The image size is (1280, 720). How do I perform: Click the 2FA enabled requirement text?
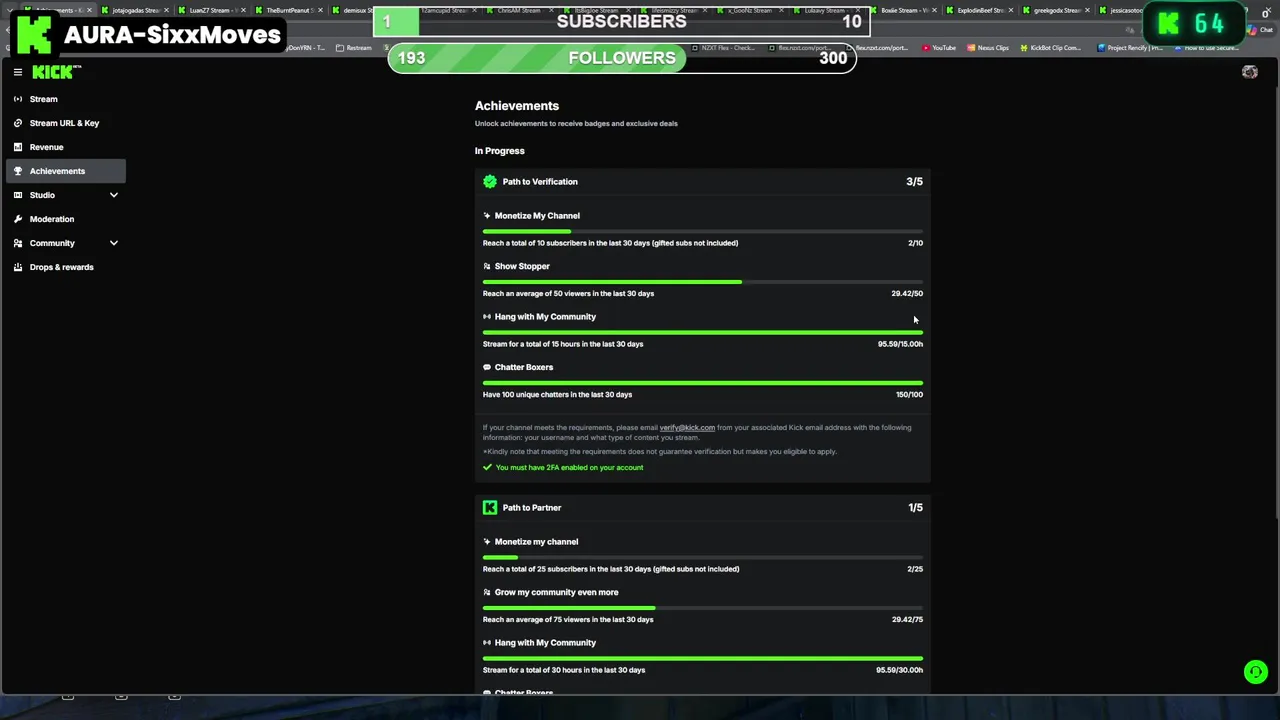(569, 468)
